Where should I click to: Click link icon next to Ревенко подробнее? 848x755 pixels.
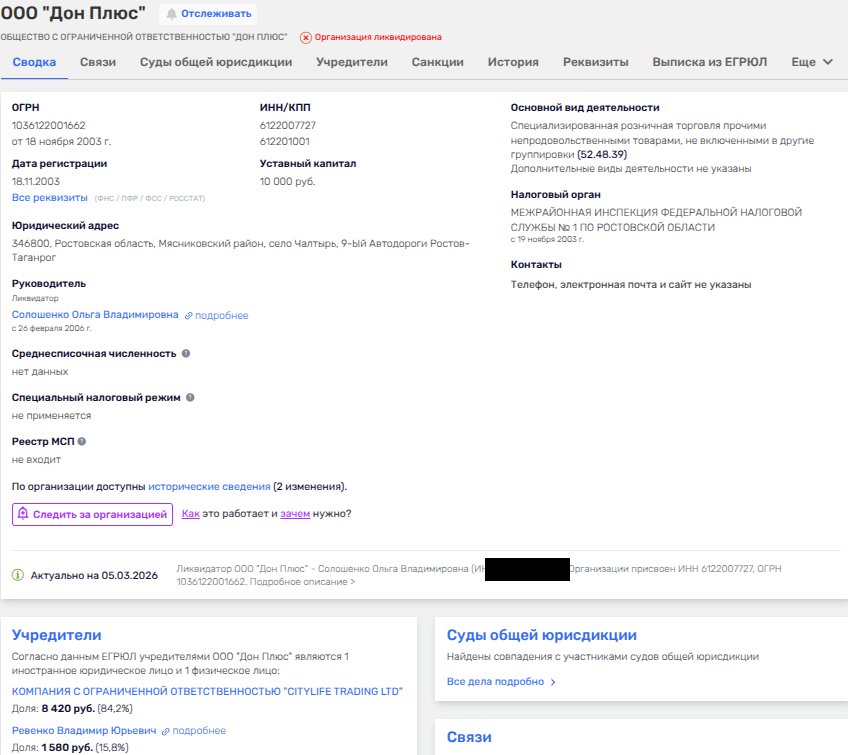tap(166, 731)
